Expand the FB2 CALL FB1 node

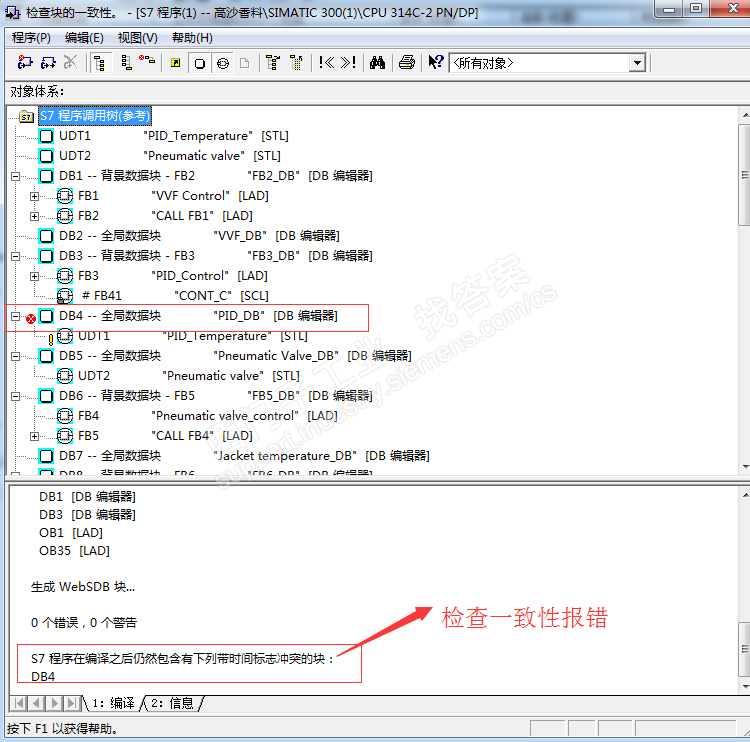pyautogui.click(x=34, y=216)
